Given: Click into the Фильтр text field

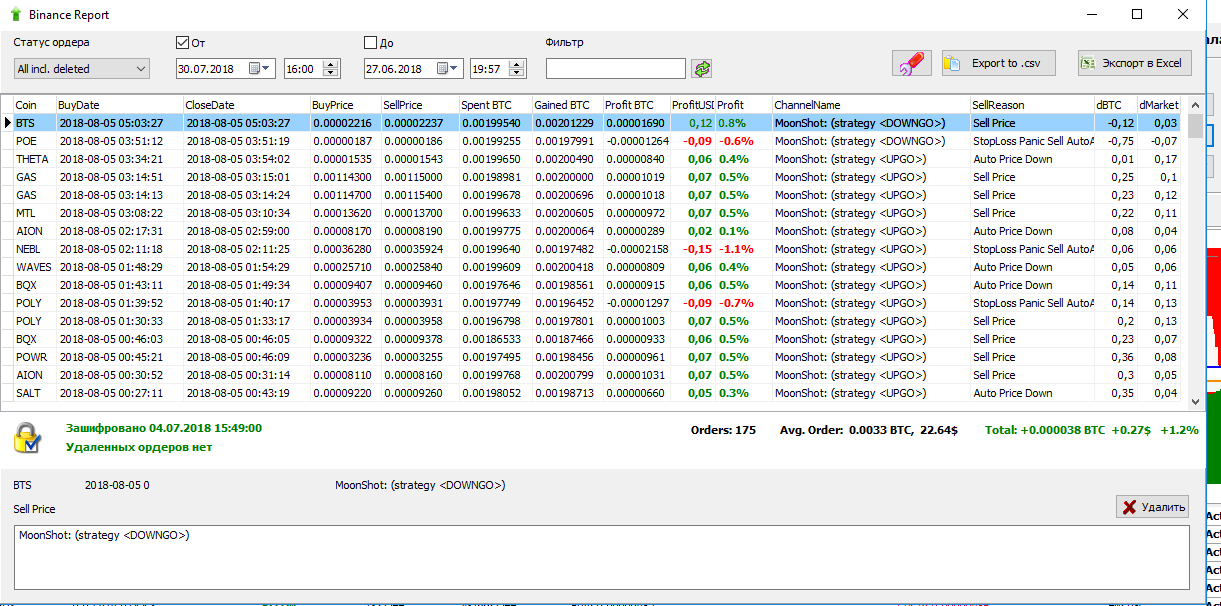Looking at the screenshot, I should (x=615, y=69).
